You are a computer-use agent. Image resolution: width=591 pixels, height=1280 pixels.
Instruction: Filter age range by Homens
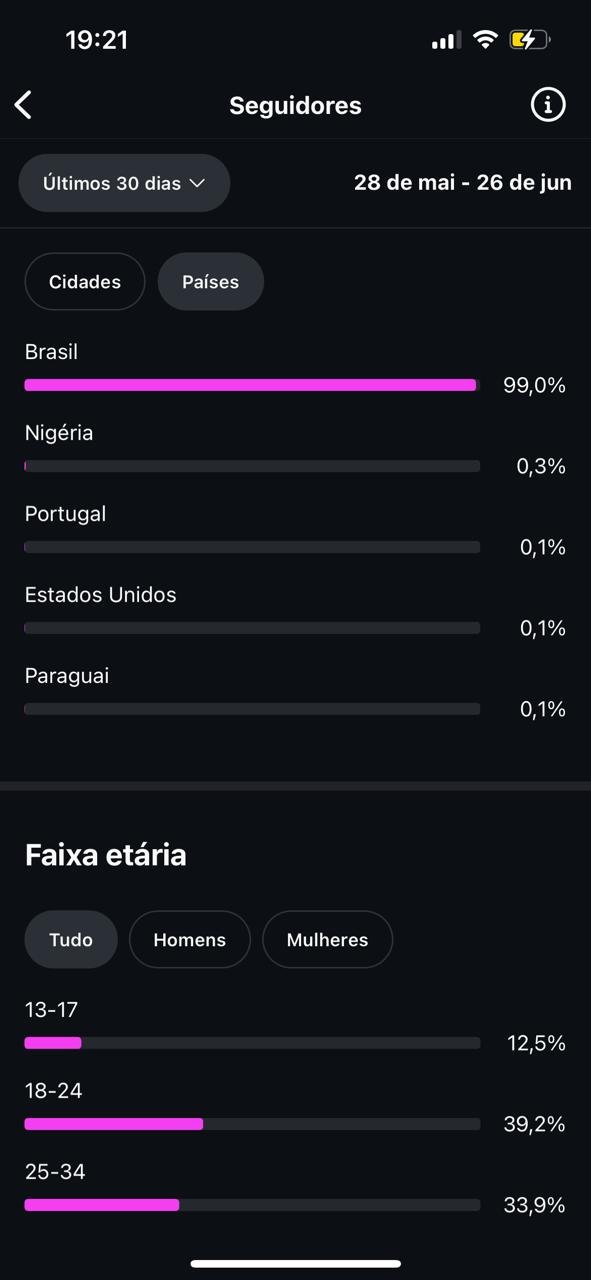click(x=190, y=940)
